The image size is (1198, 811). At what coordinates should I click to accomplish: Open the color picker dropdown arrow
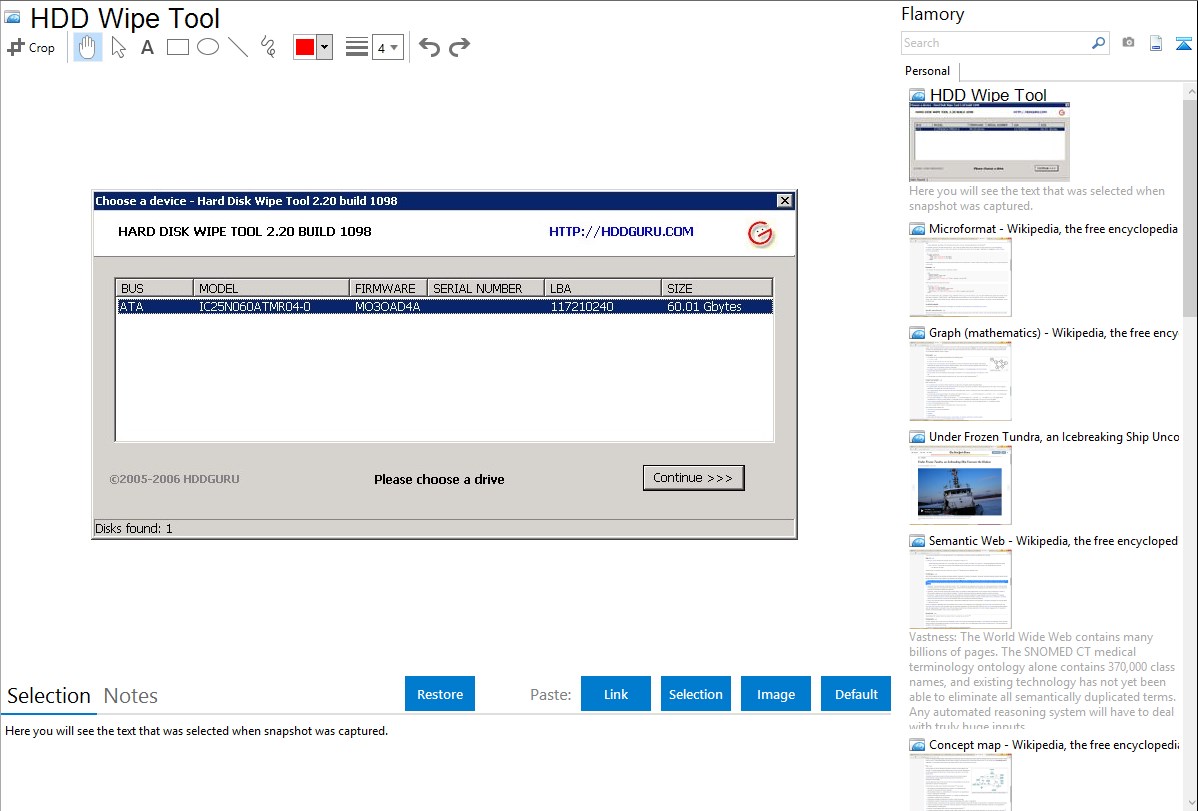click(x=325, y=47)
